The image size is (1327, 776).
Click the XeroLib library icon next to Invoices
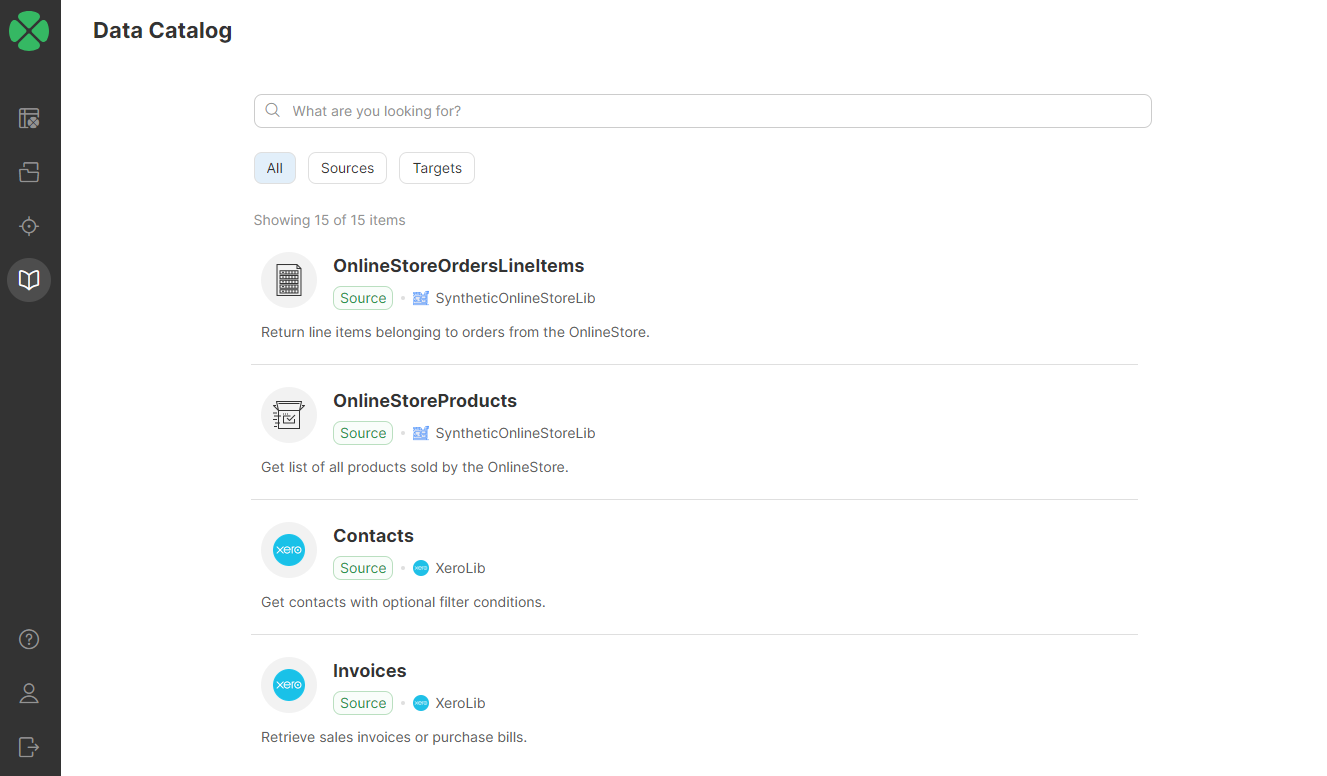(x=421, y=703)
